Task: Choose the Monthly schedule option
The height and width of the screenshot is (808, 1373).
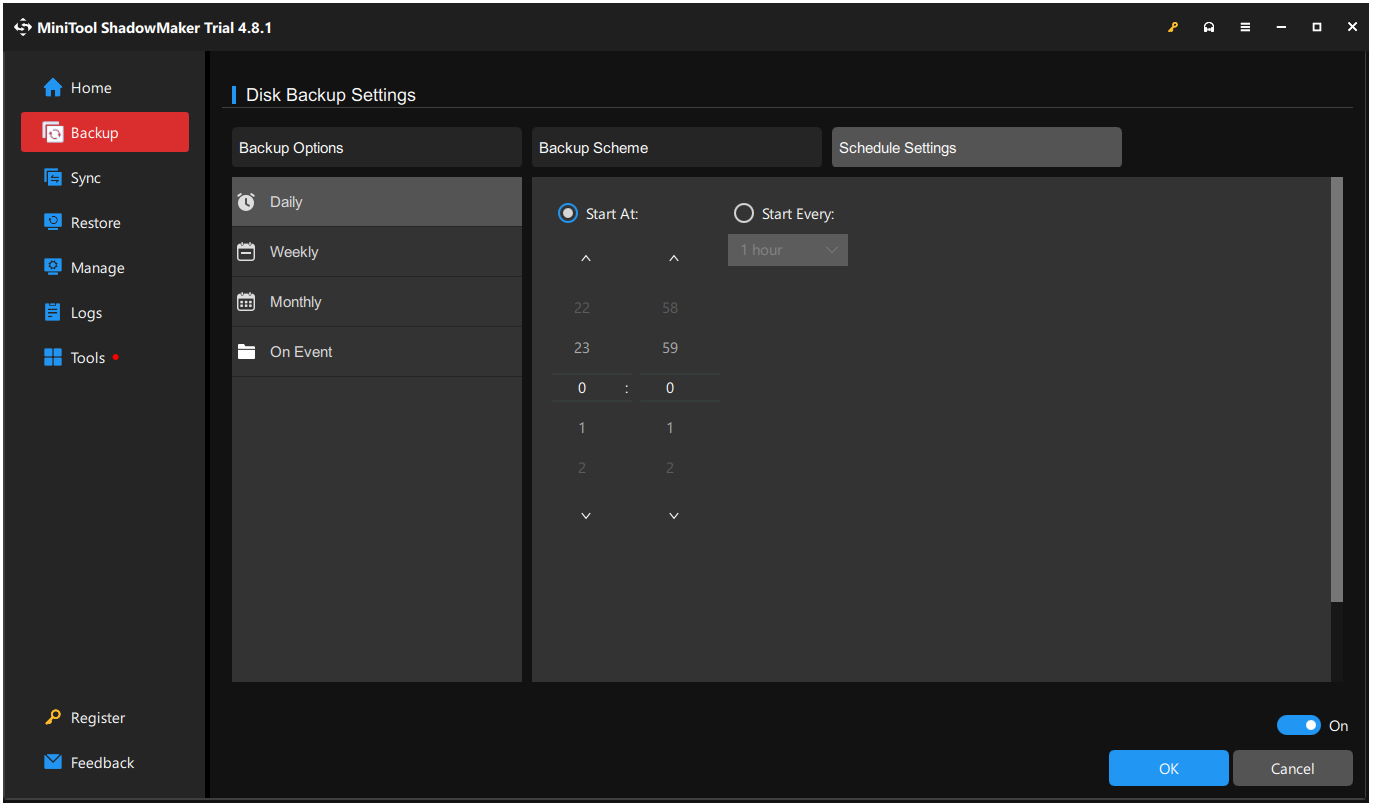Action: tap(377, 302)
